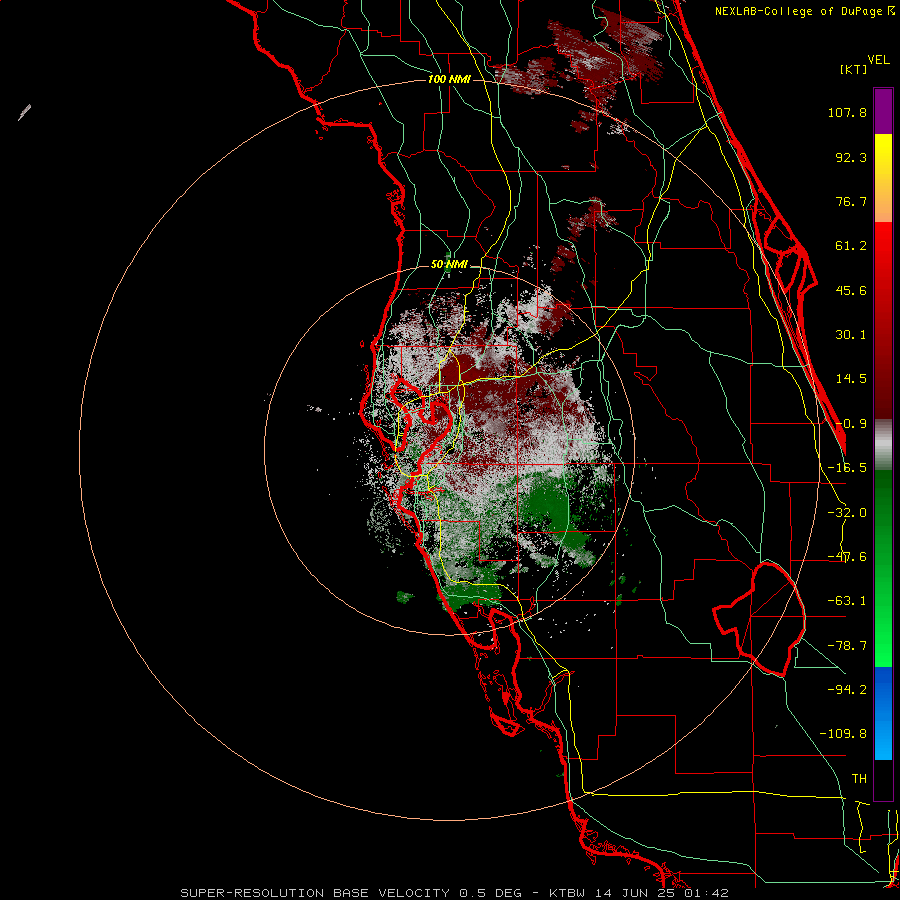Image resolution: width=900 pixels, height=900 pixels.
Task: Select the 14.5 scale value
Action: click(851, 379)
